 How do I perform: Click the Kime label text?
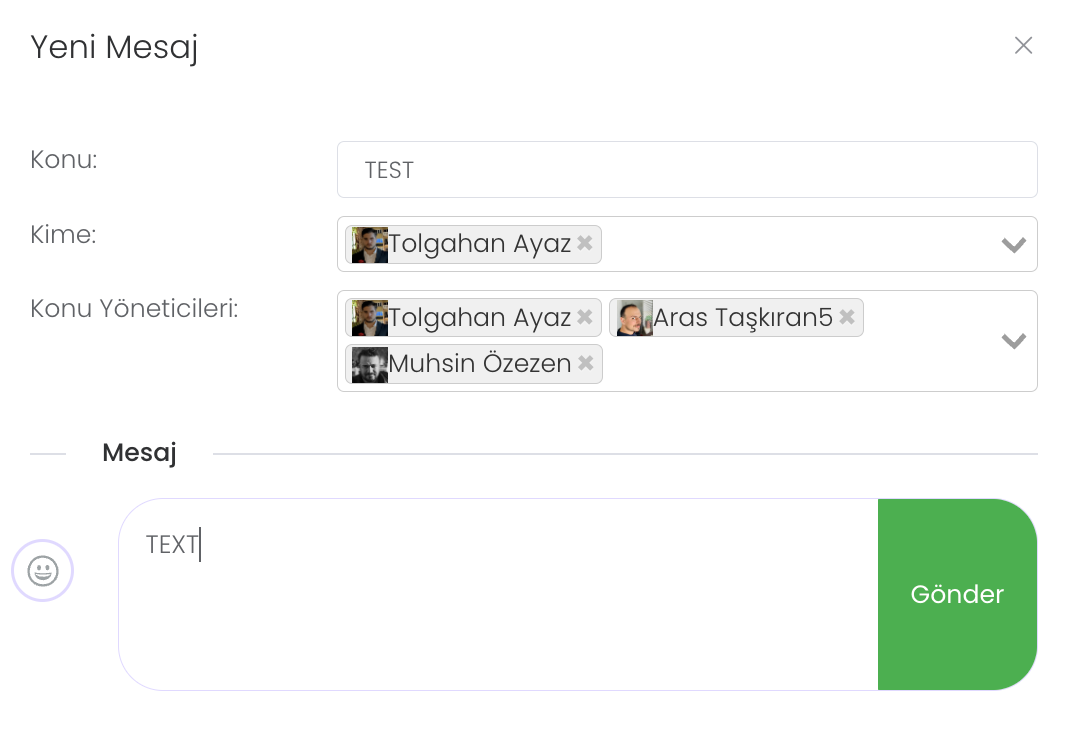pyautogui.click(x=63, y=234)
